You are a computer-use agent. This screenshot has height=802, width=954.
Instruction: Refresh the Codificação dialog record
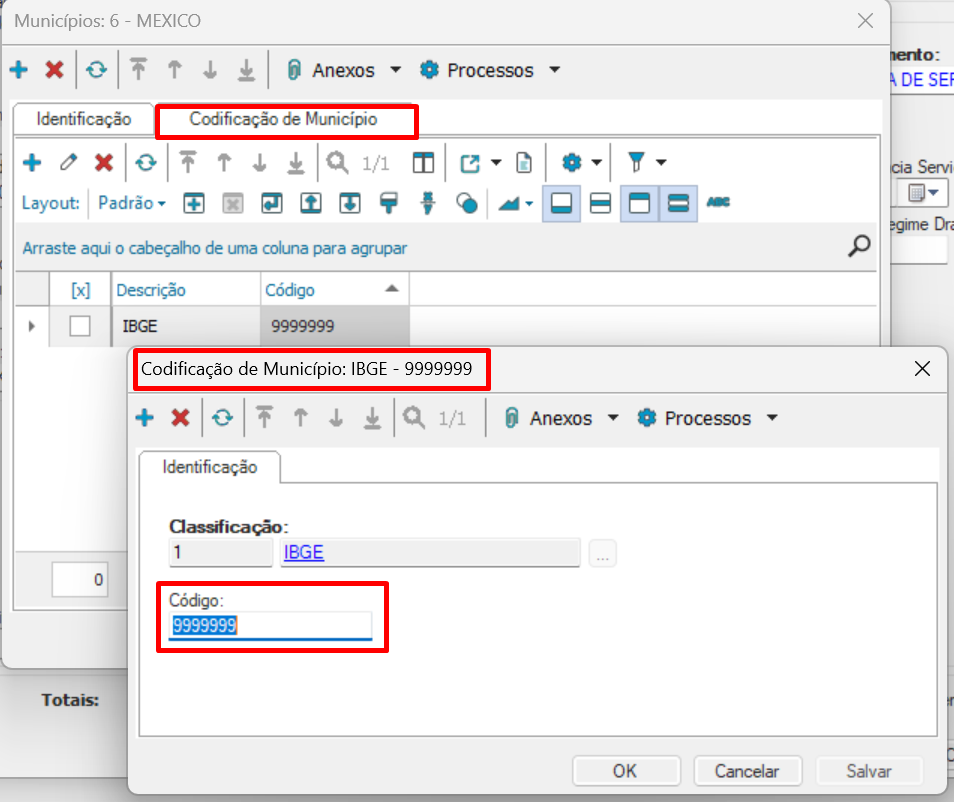(x=222, y=417)
